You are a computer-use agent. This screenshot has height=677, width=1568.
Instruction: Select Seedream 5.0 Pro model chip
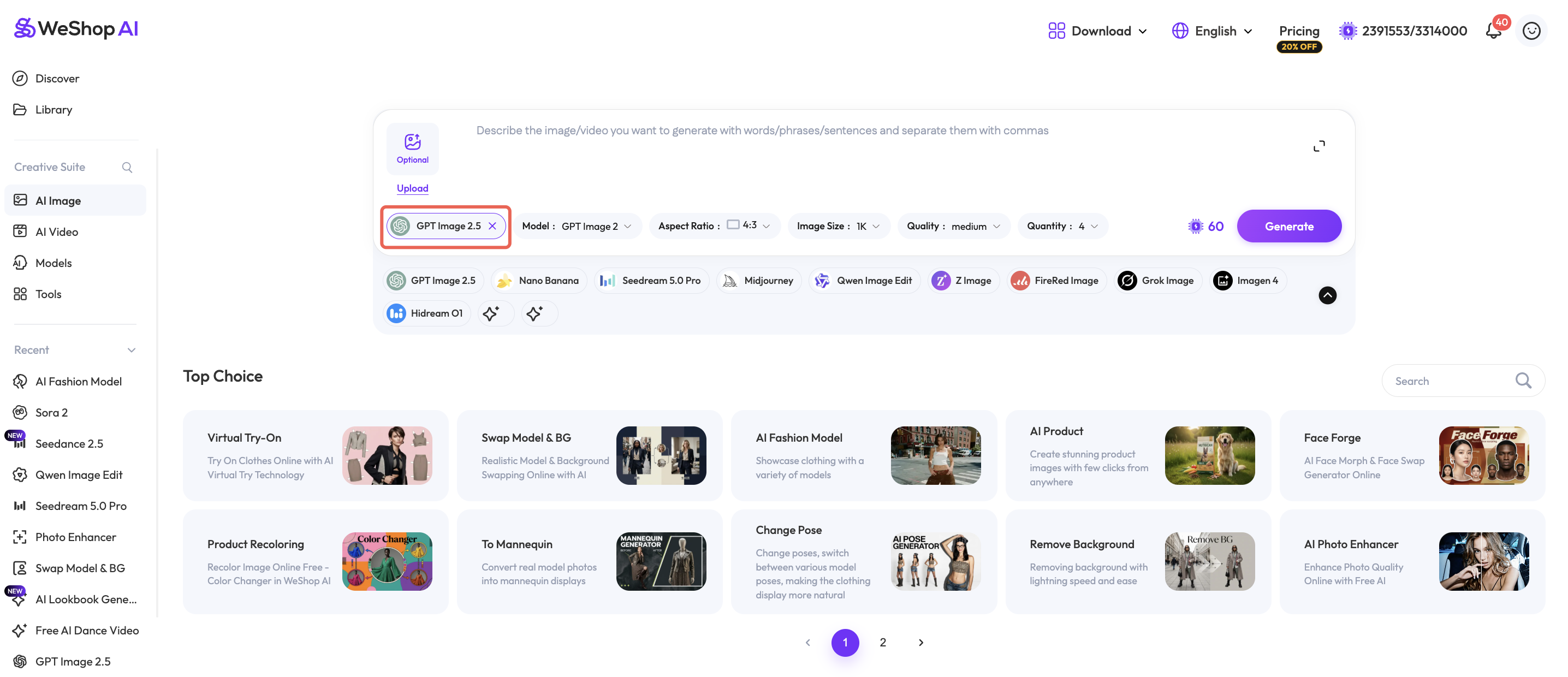(651, 281)
